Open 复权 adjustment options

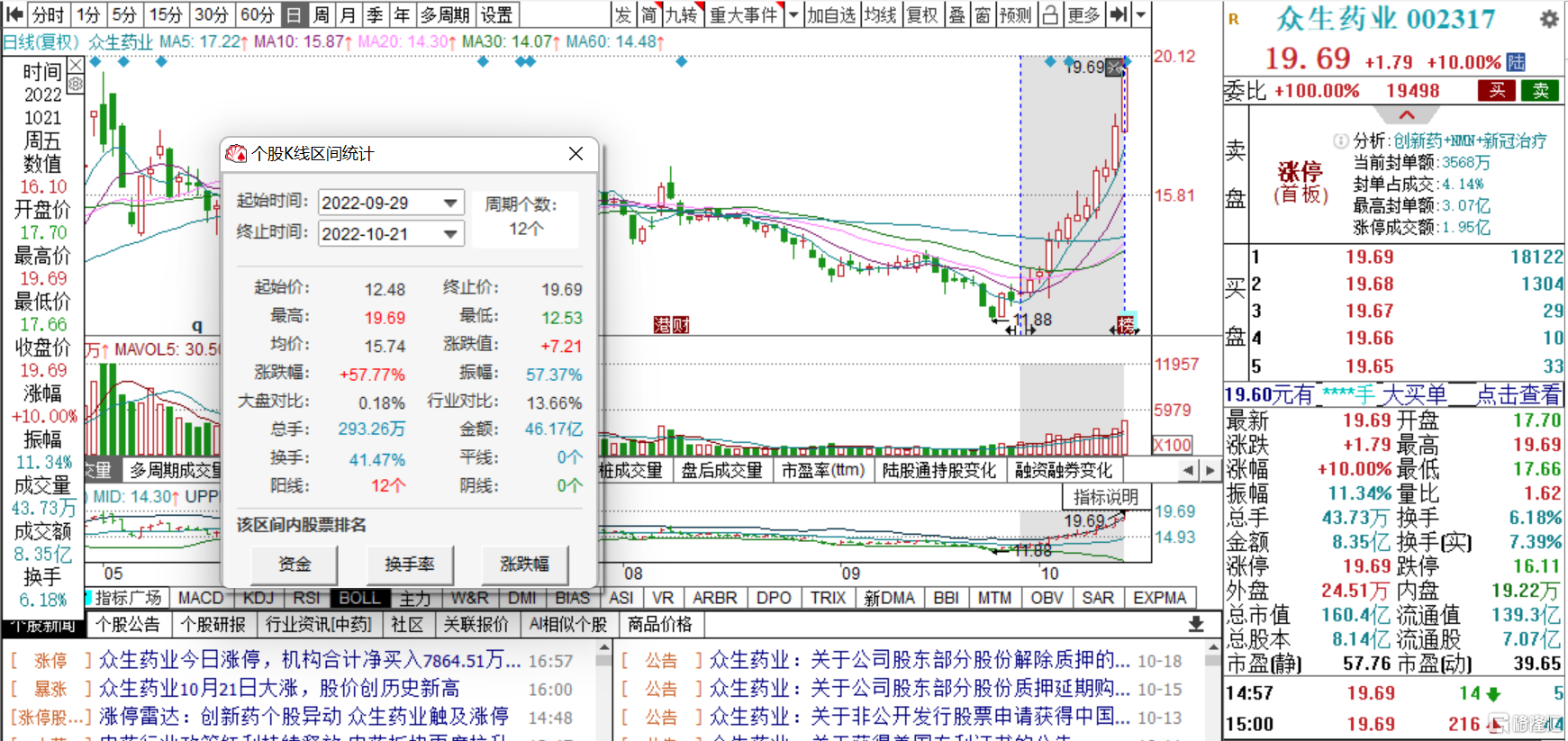[x=922, y=14]
